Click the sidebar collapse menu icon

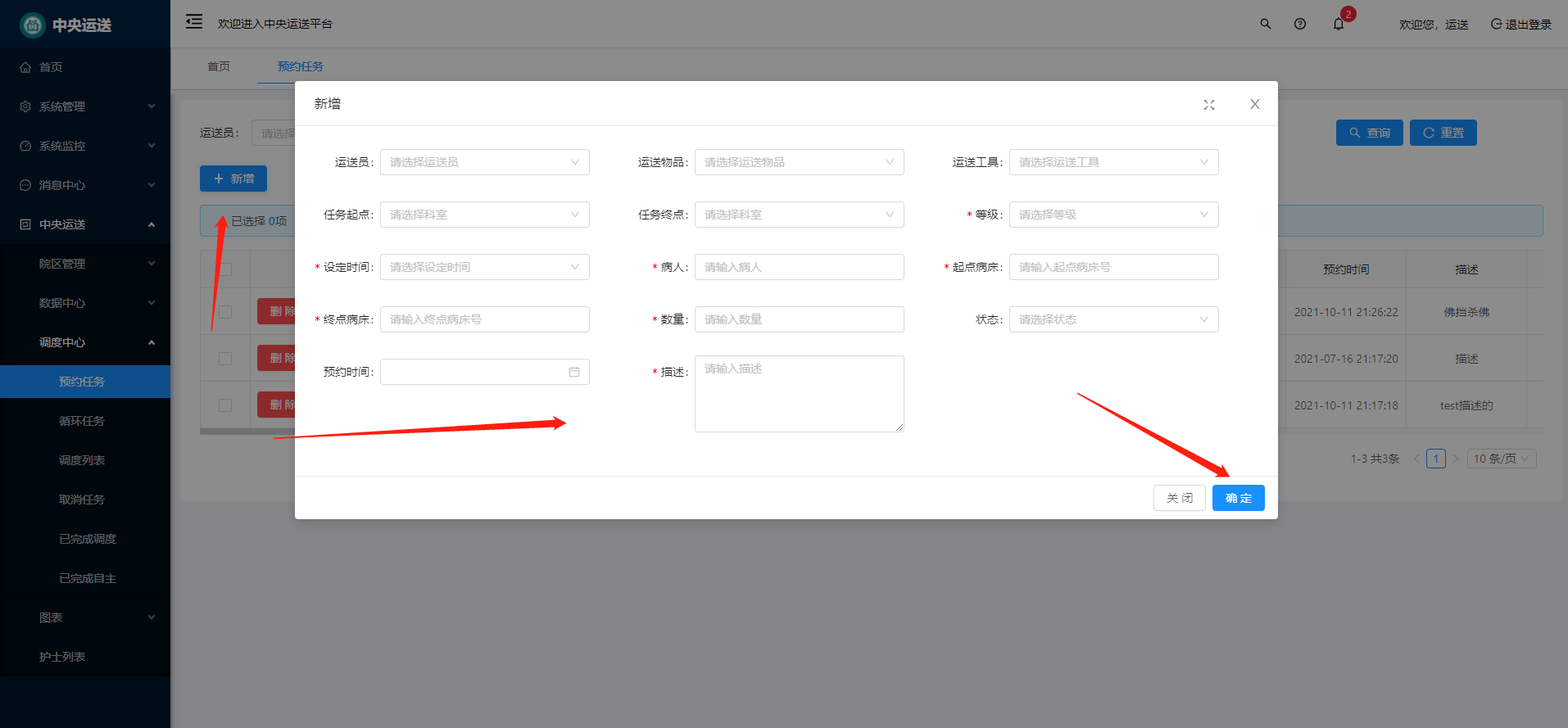[x=194, y=22]
